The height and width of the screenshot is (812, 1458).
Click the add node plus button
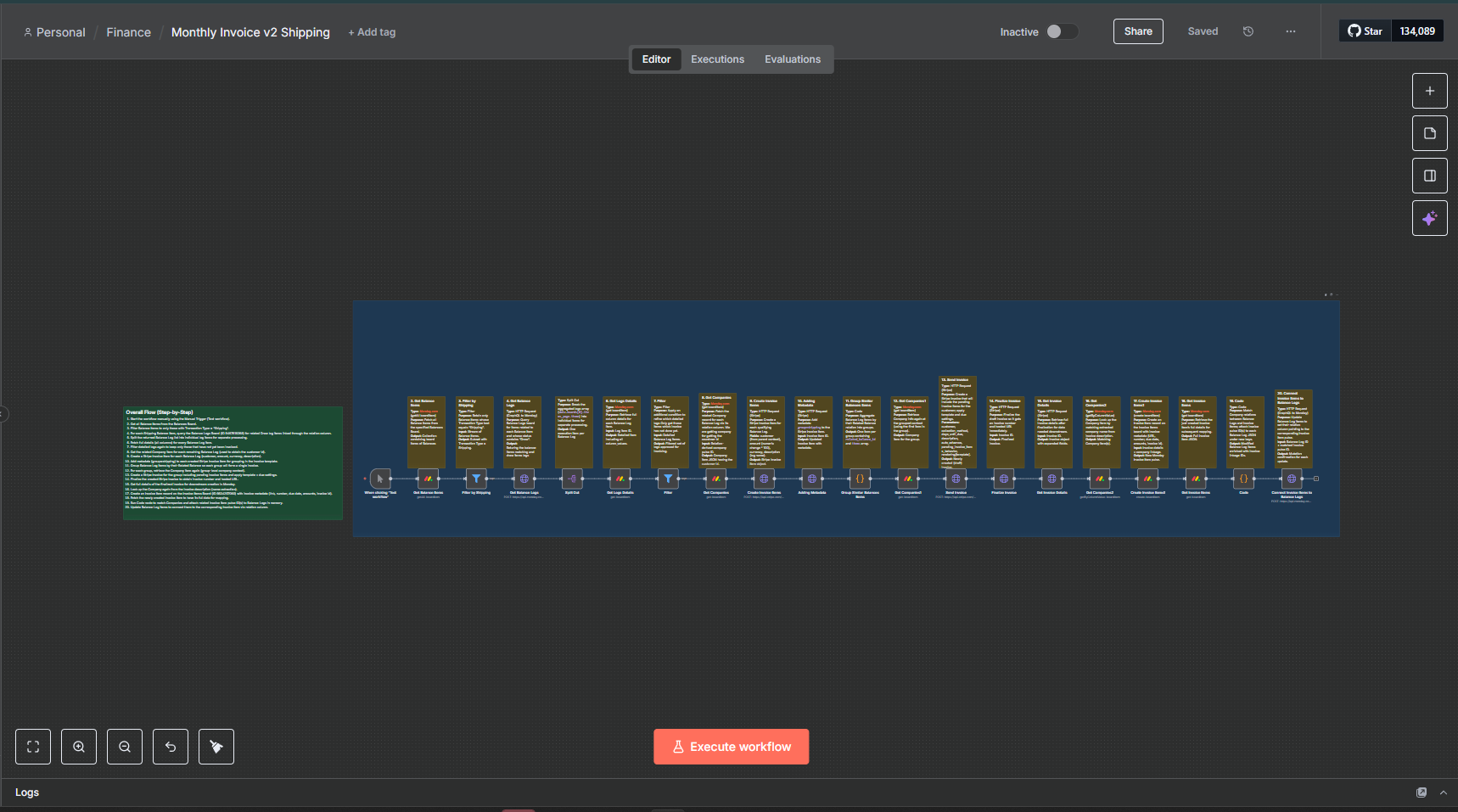1429,91
